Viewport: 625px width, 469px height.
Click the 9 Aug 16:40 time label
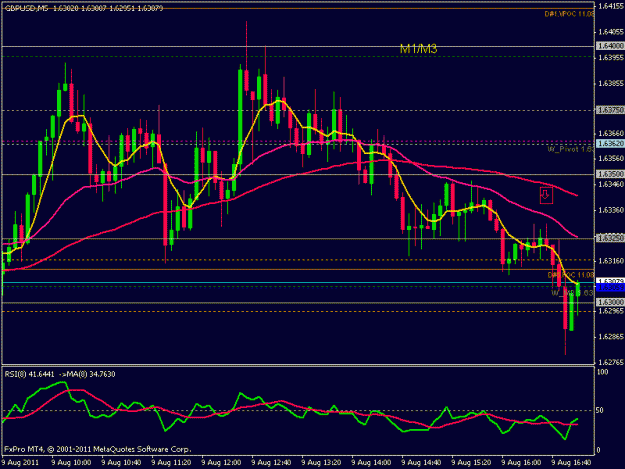(571, 463)
